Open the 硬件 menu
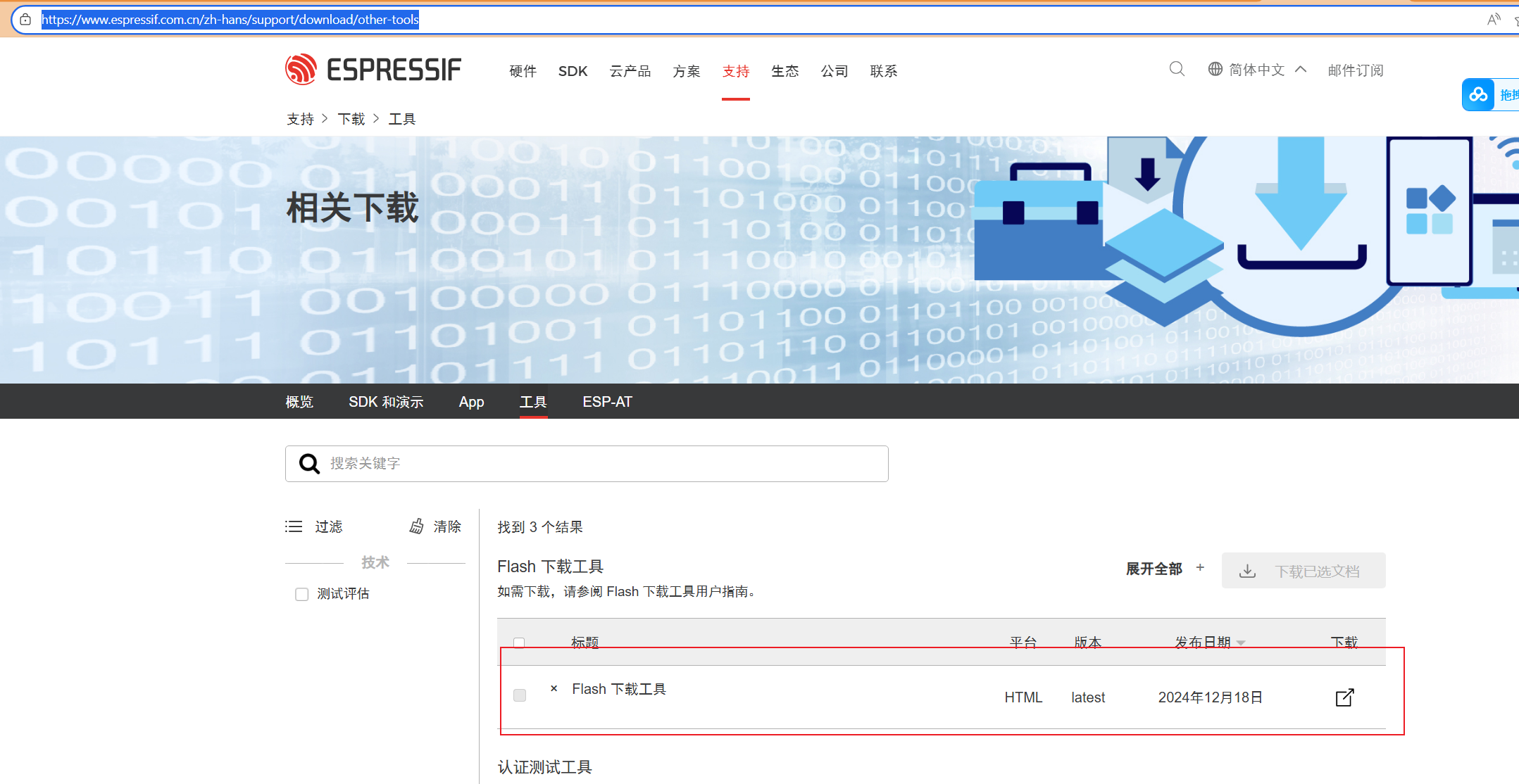1519x784 pixels. coord(523,71)
